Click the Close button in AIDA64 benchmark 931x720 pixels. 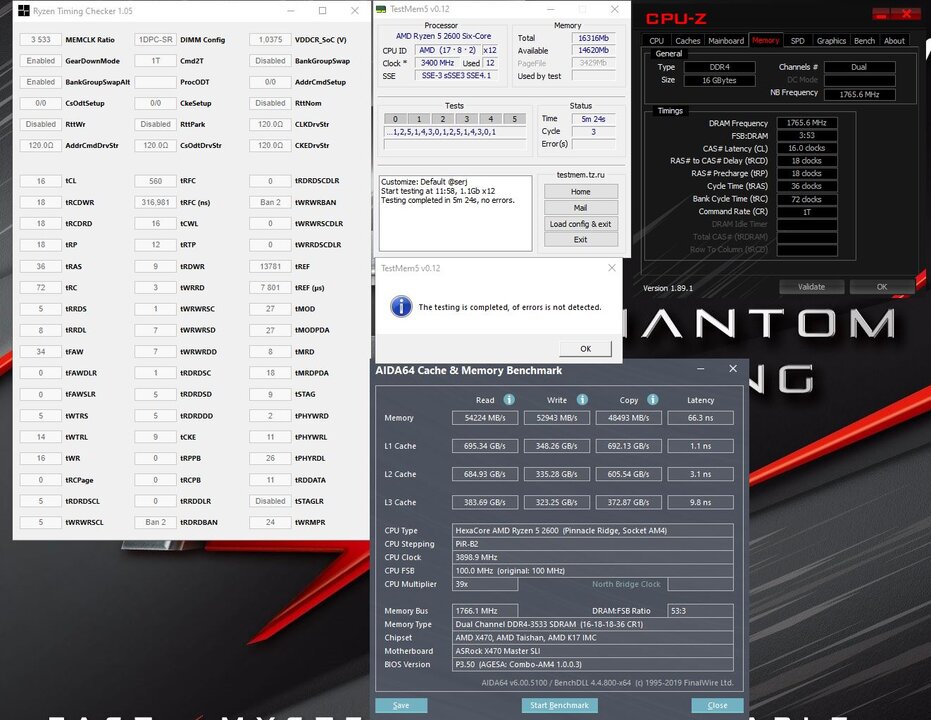[717, 705]
